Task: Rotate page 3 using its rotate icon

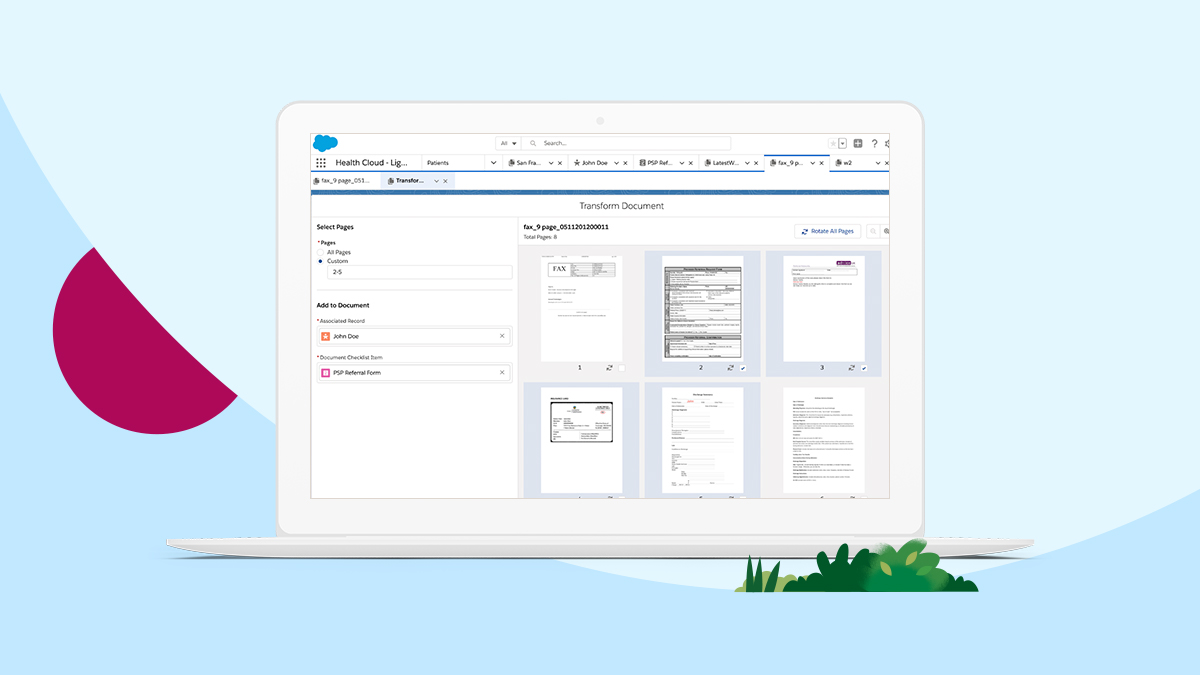Action: (851, 368)
